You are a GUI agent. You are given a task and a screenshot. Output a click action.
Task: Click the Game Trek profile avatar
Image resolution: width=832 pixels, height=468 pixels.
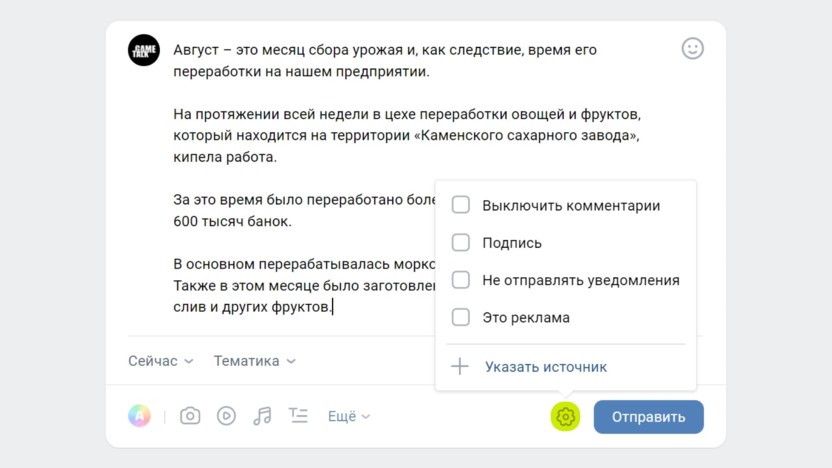[x=144, y=50]
